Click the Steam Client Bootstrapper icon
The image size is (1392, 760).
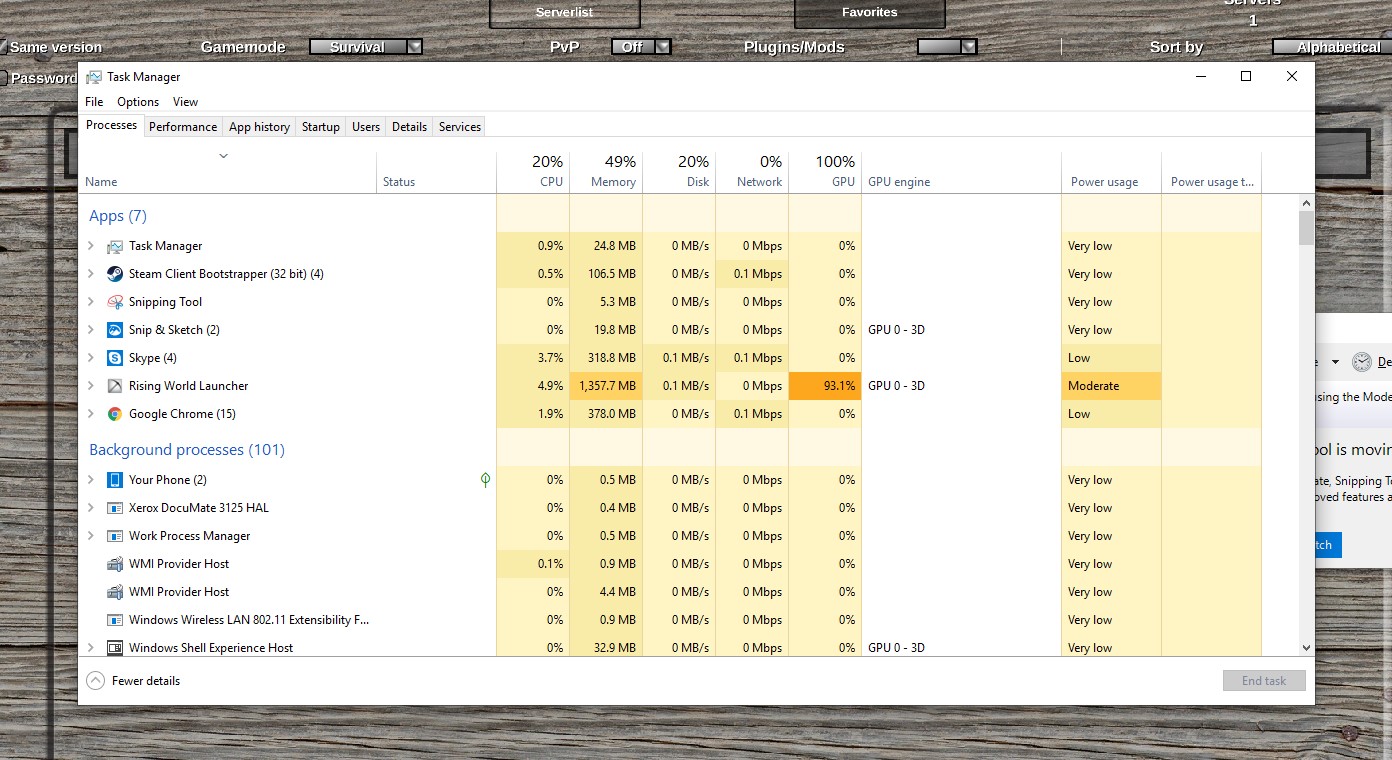(114, 274)
